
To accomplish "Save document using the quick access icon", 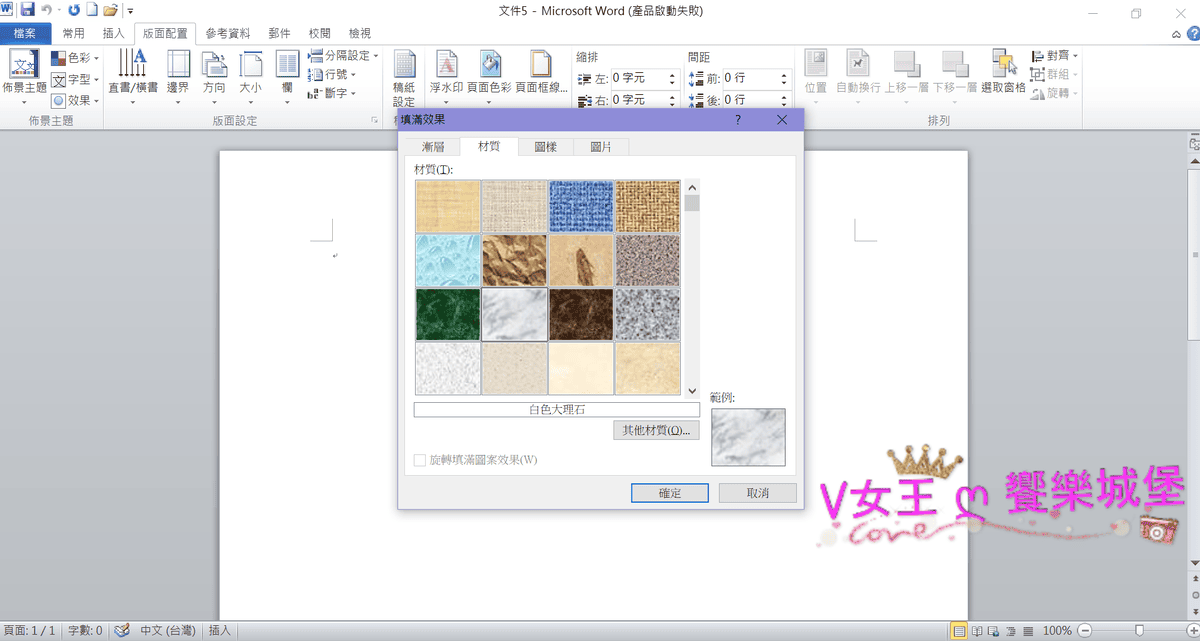I will [x=27, y=10].
